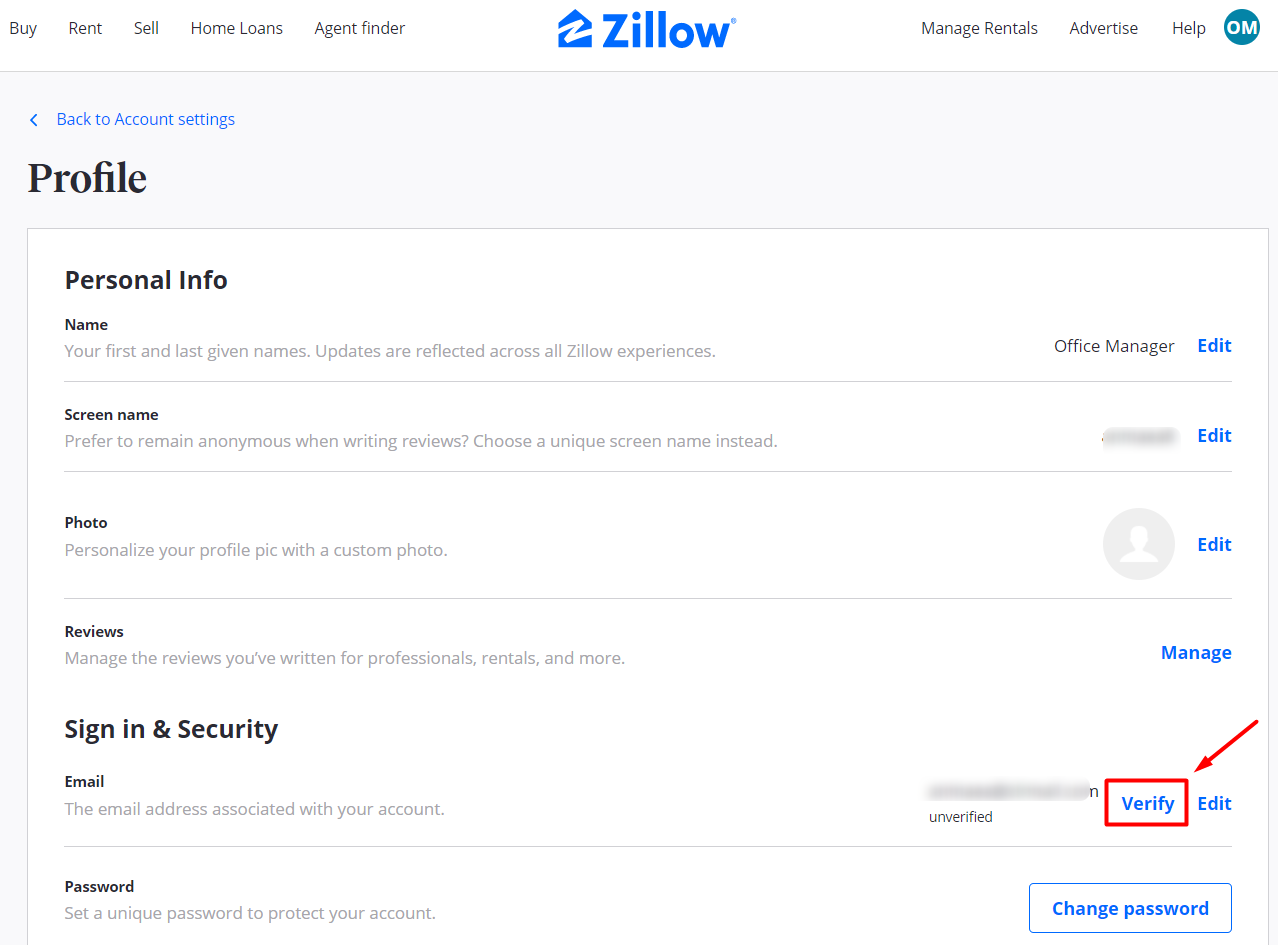Edit your screen name
1278x945 pixels.
pos(1213,435)
